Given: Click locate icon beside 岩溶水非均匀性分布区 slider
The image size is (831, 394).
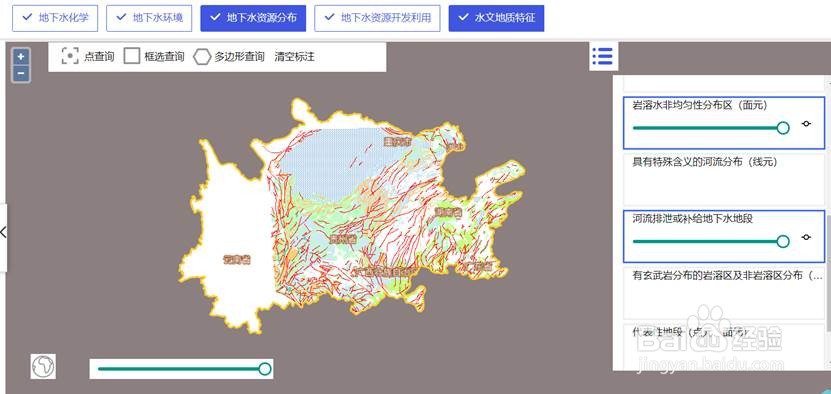Looking at the screenshot, I should click(806, 124).
